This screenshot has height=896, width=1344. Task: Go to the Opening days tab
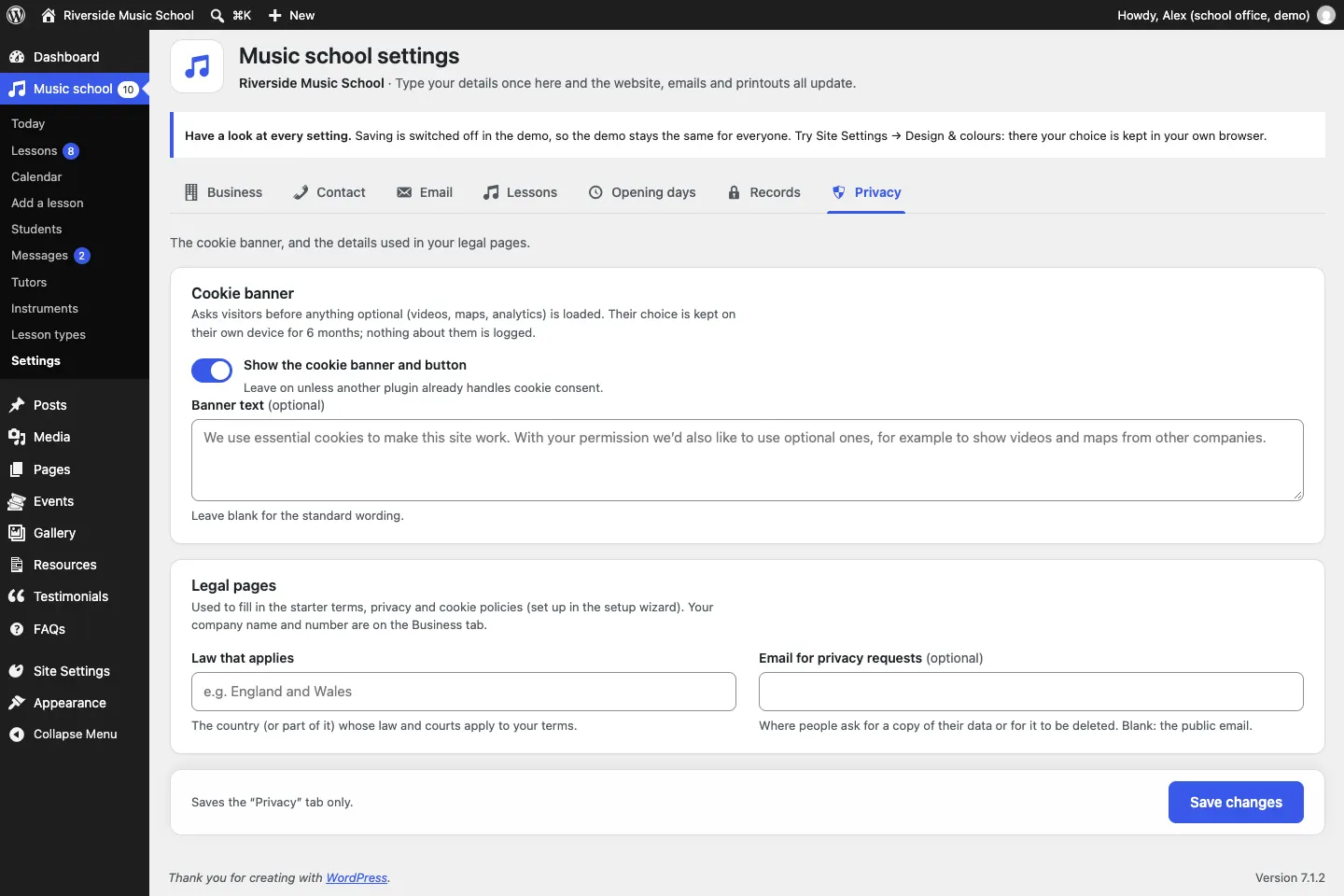642,192
